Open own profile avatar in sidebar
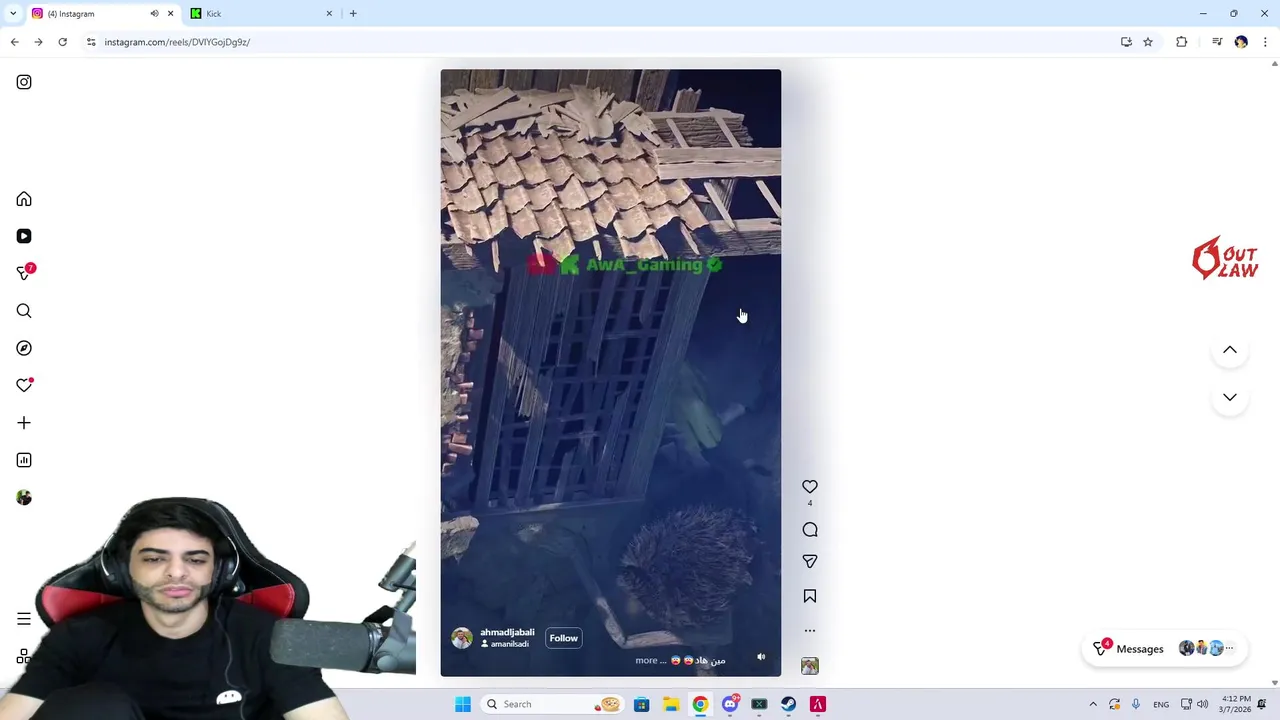This screenshot has width=1280, height=720. (x=24, y=498)
